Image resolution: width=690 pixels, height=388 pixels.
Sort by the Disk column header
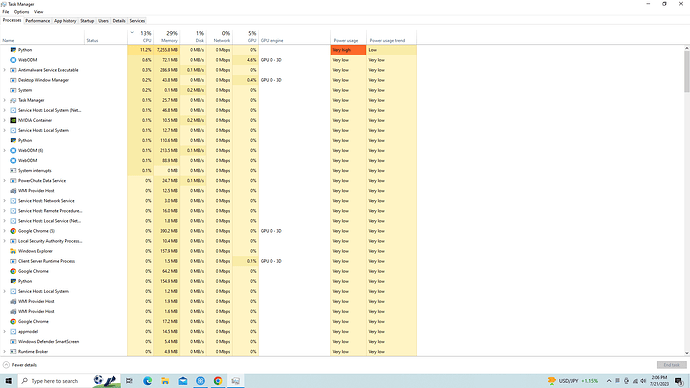click(x=193, y=37)
